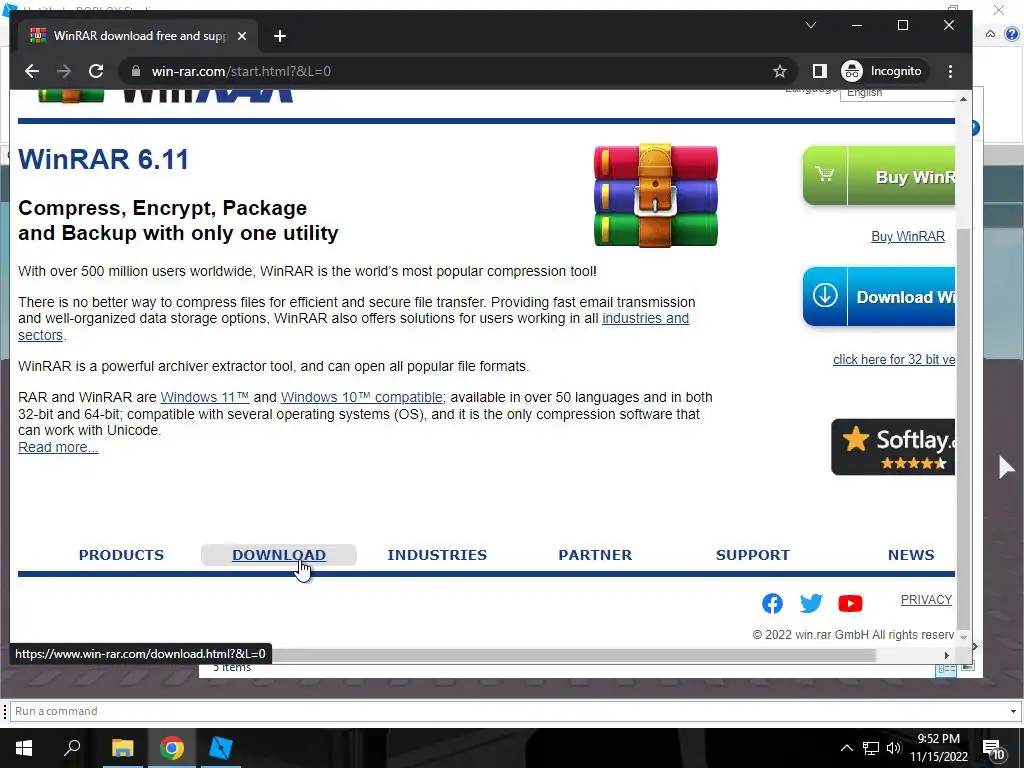Open the Facebook page icon
The image size is (1024, 768).
point(772,603)
